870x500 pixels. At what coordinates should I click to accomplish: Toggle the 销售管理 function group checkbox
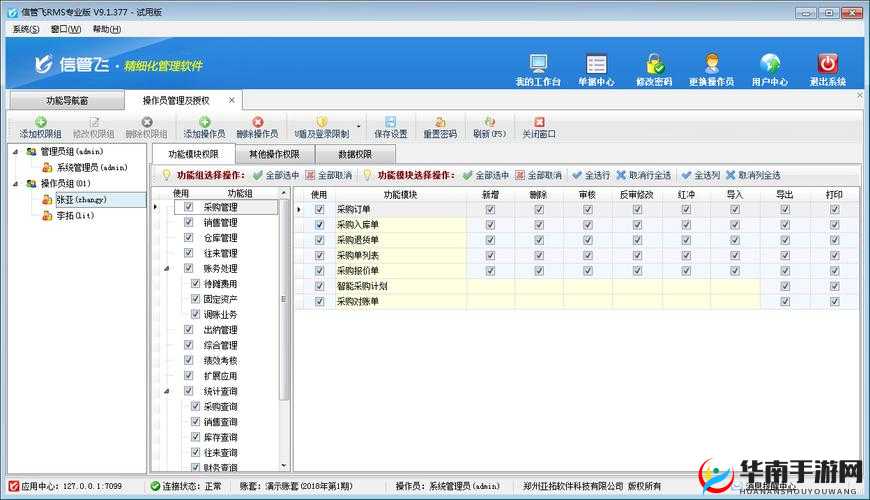click(x=189, y=223)
